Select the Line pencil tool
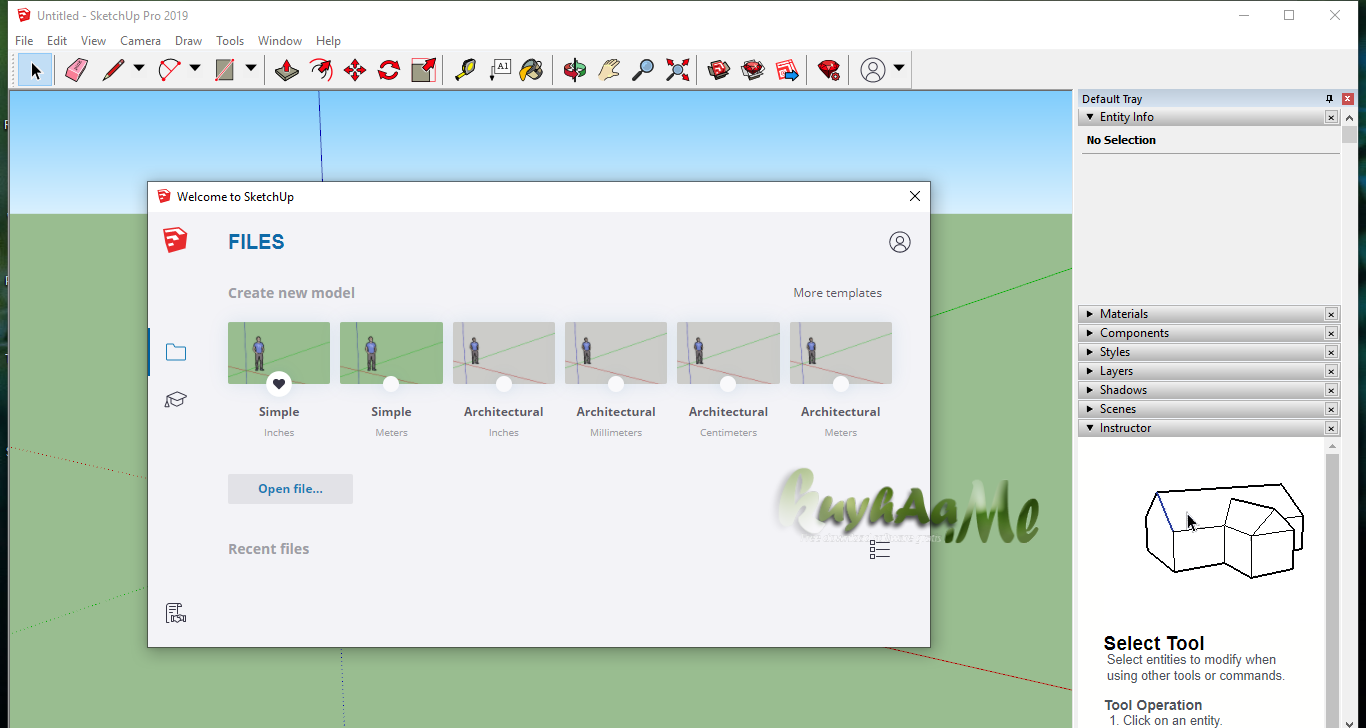The height and width of the screenshot is (728, 1366). click(114, 70)
